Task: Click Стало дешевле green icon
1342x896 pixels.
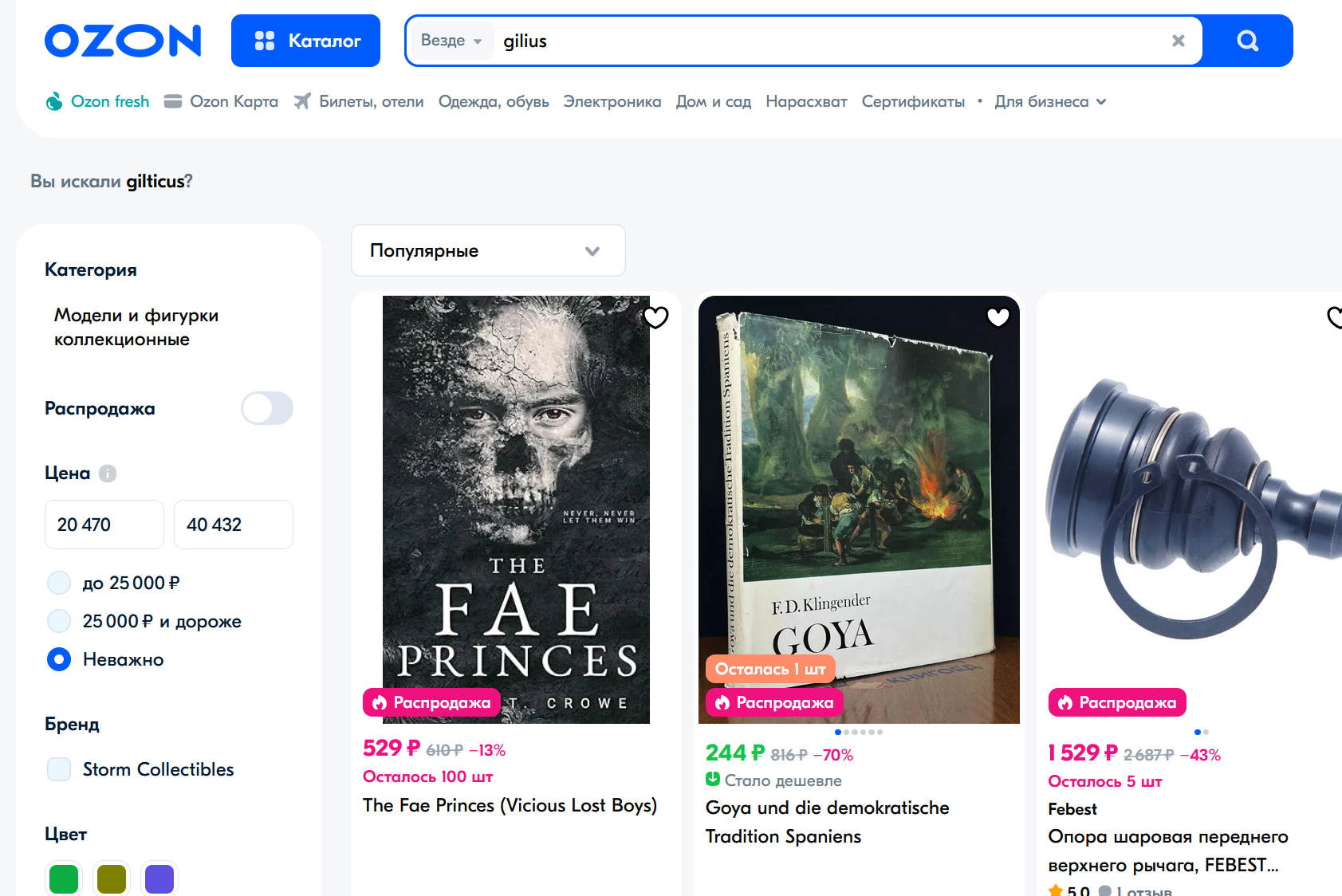Action: [713, 780]
